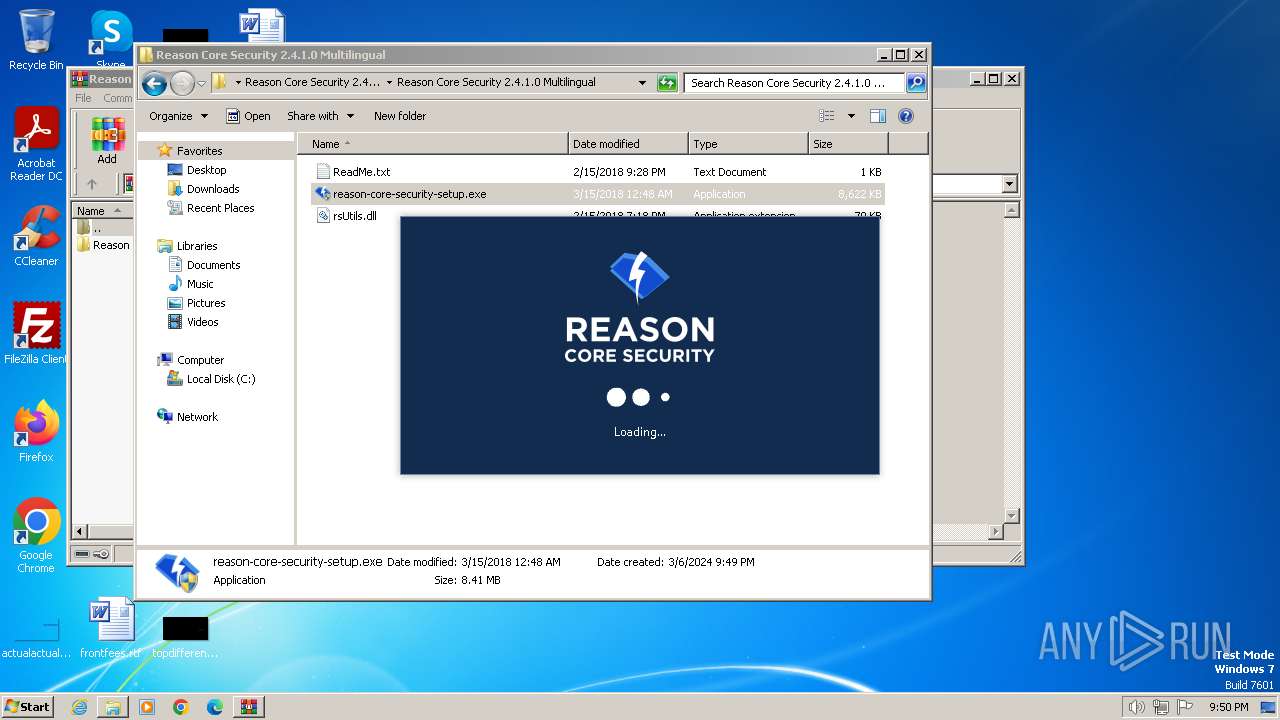The height and width of the screenshot is (720, 1280).
Task: Click the WinRAR vertical scrollbar down arrow
Action: click(x=1011, y=516)
